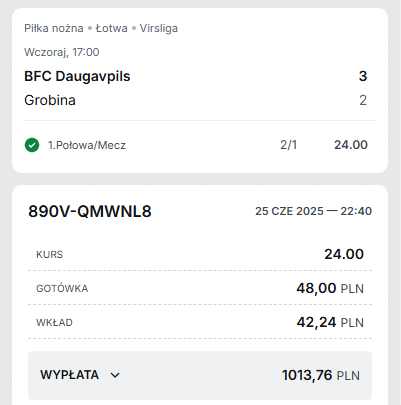Click the KURS row value 24.00
The image size is (401, 405).
(x=344, y=254)
